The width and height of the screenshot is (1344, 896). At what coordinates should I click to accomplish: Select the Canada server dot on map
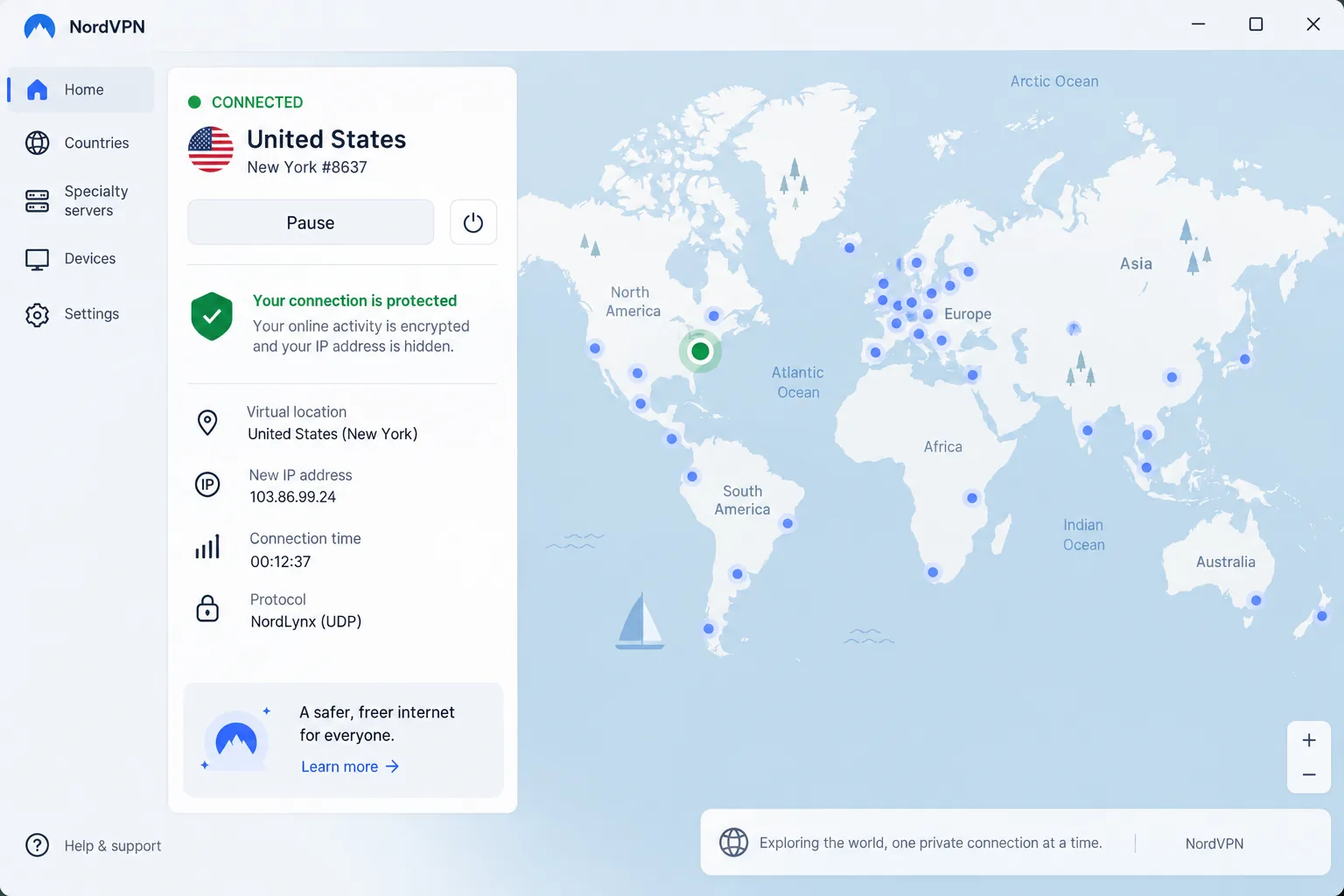coord(714,316)
